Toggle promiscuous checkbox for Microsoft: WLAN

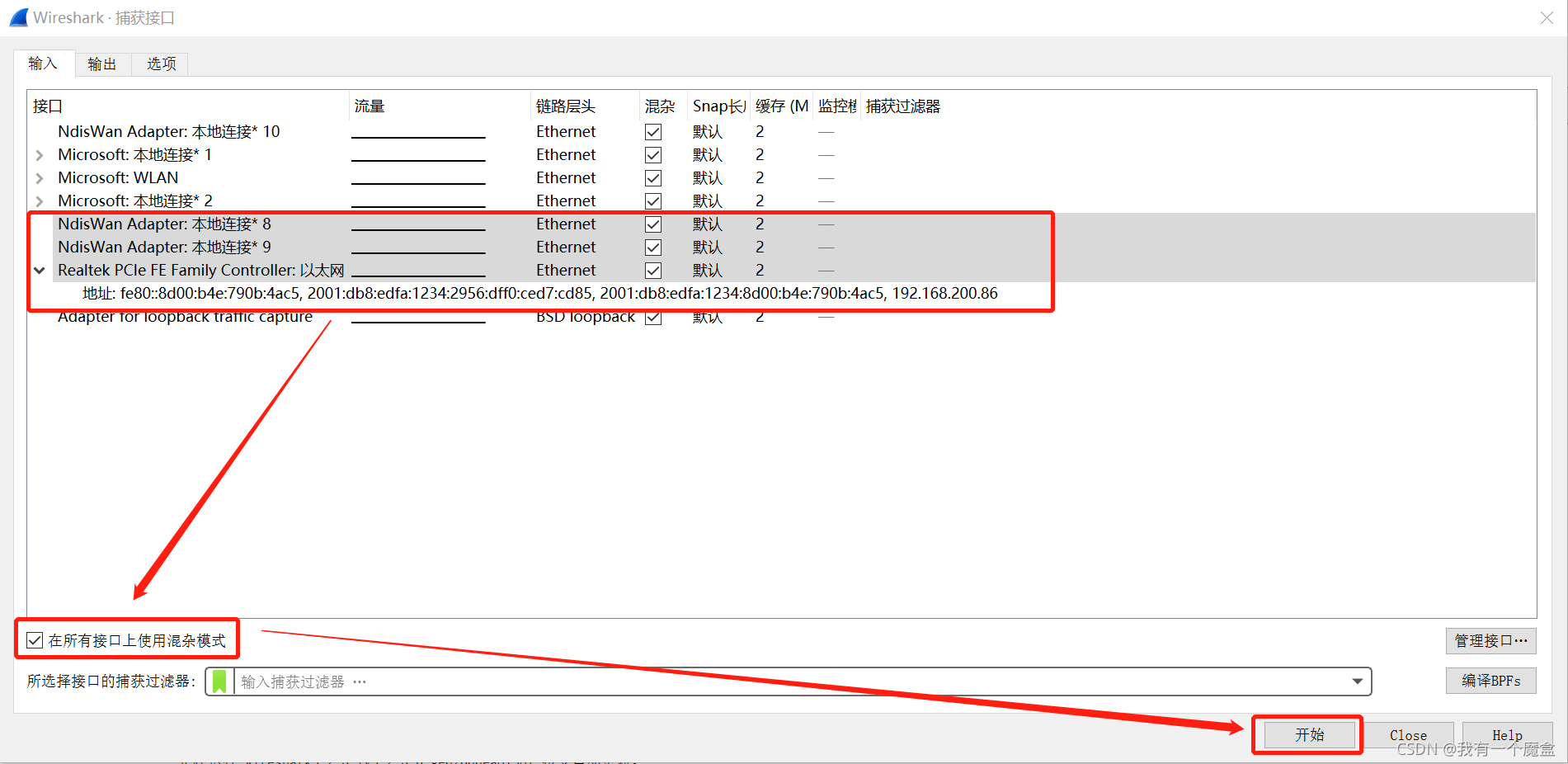pos(653,178)
